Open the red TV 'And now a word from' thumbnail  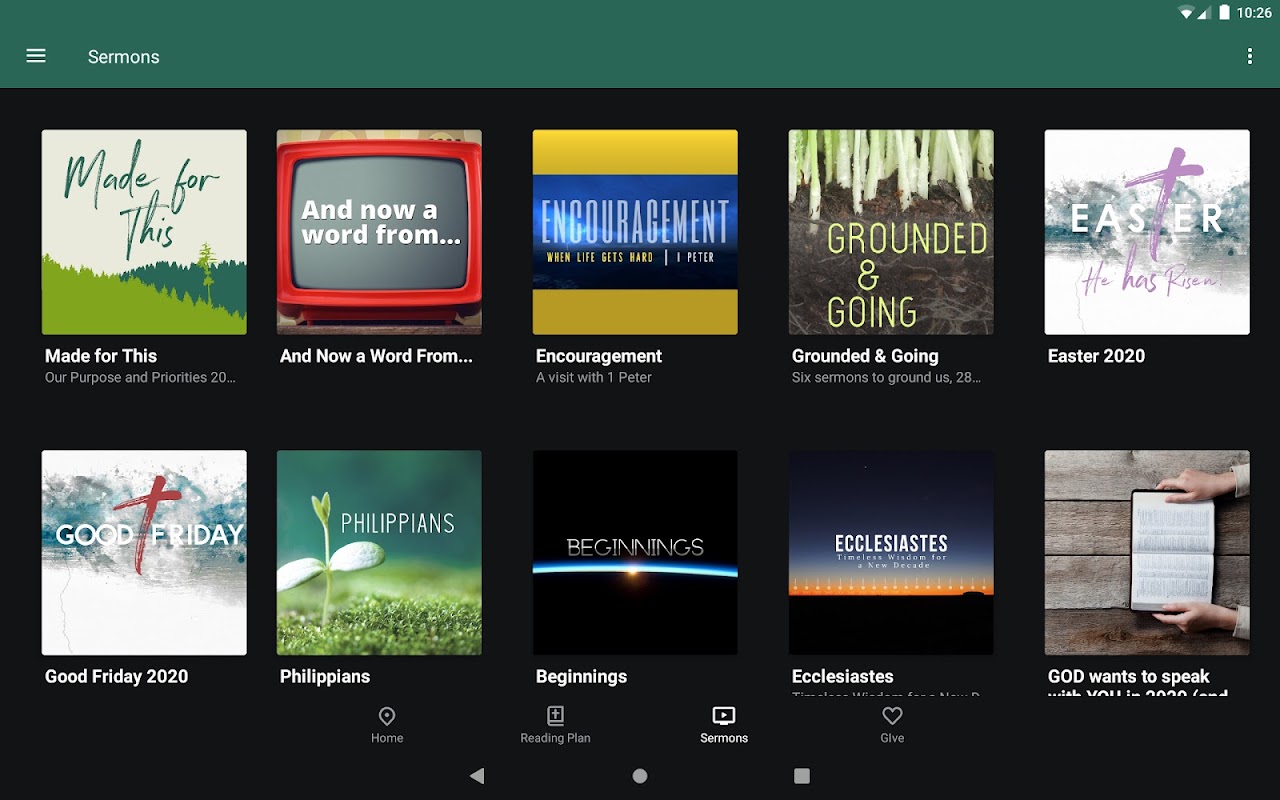379,232
